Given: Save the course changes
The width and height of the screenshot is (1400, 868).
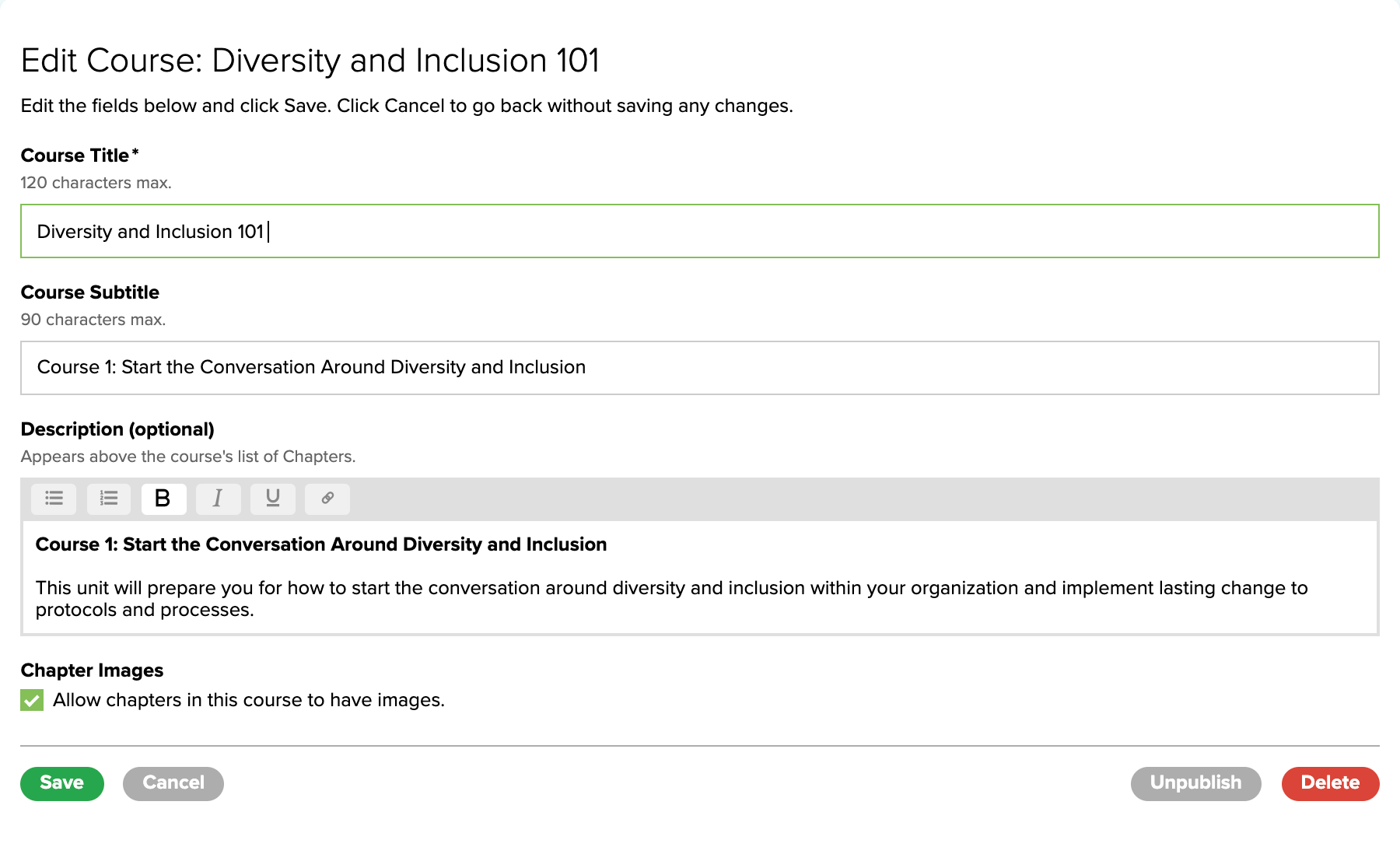Looking at the screenshot, I should point(62,783).
